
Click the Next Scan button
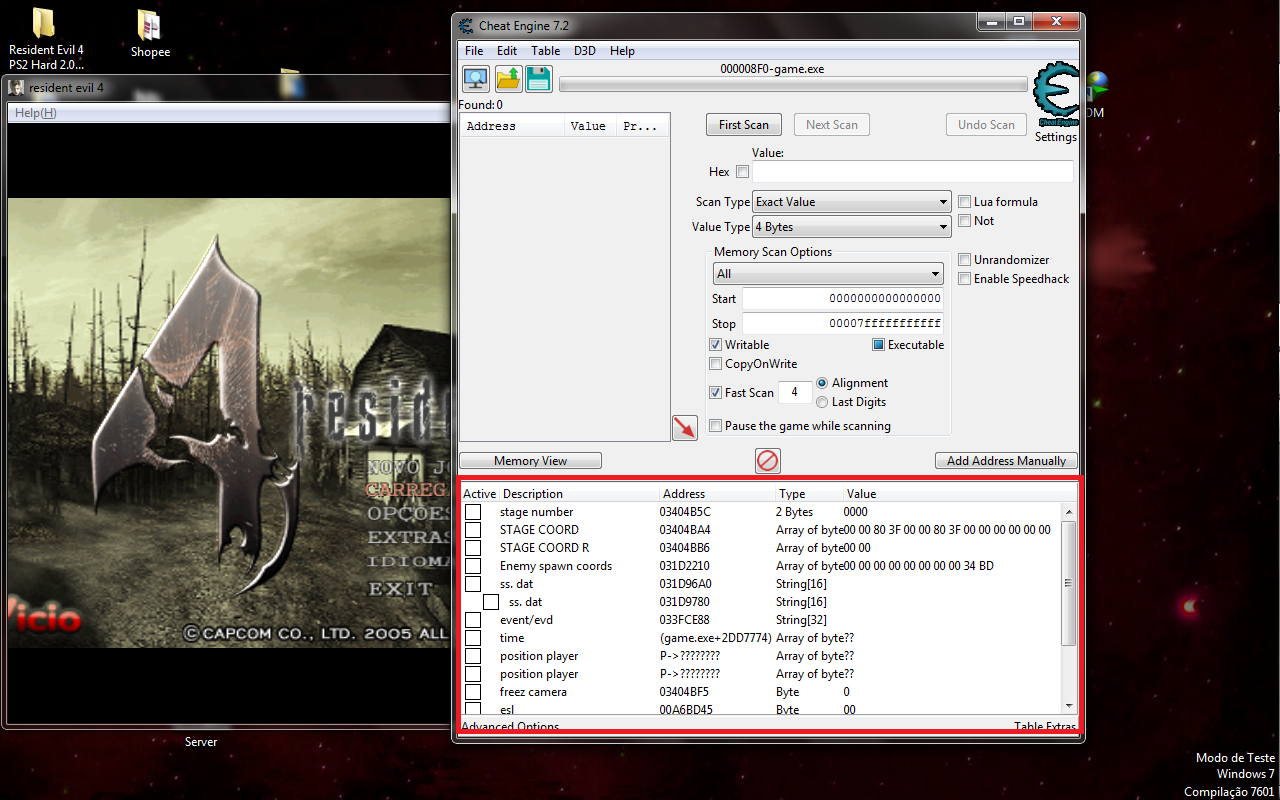point(832,125)
